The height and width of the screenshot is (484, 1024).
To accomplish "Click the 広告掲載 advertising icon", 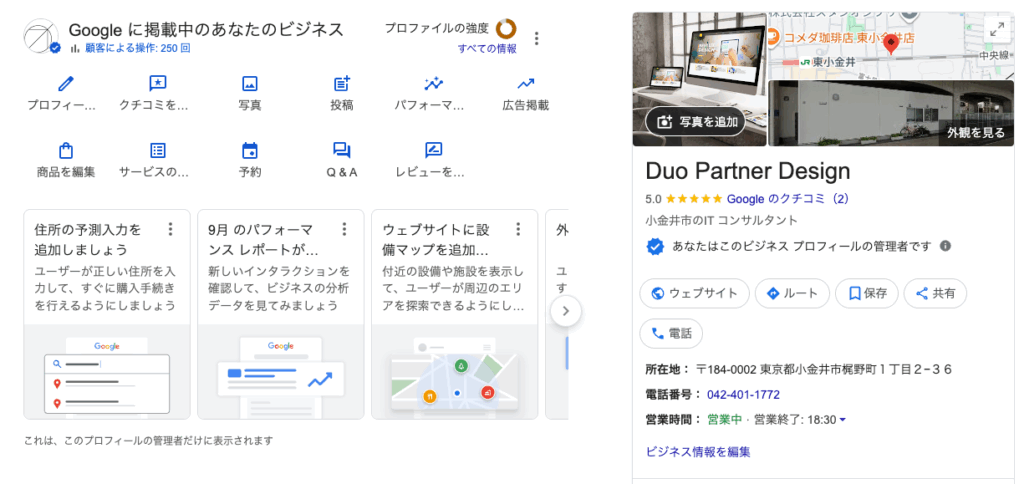I will pos(526,85).
